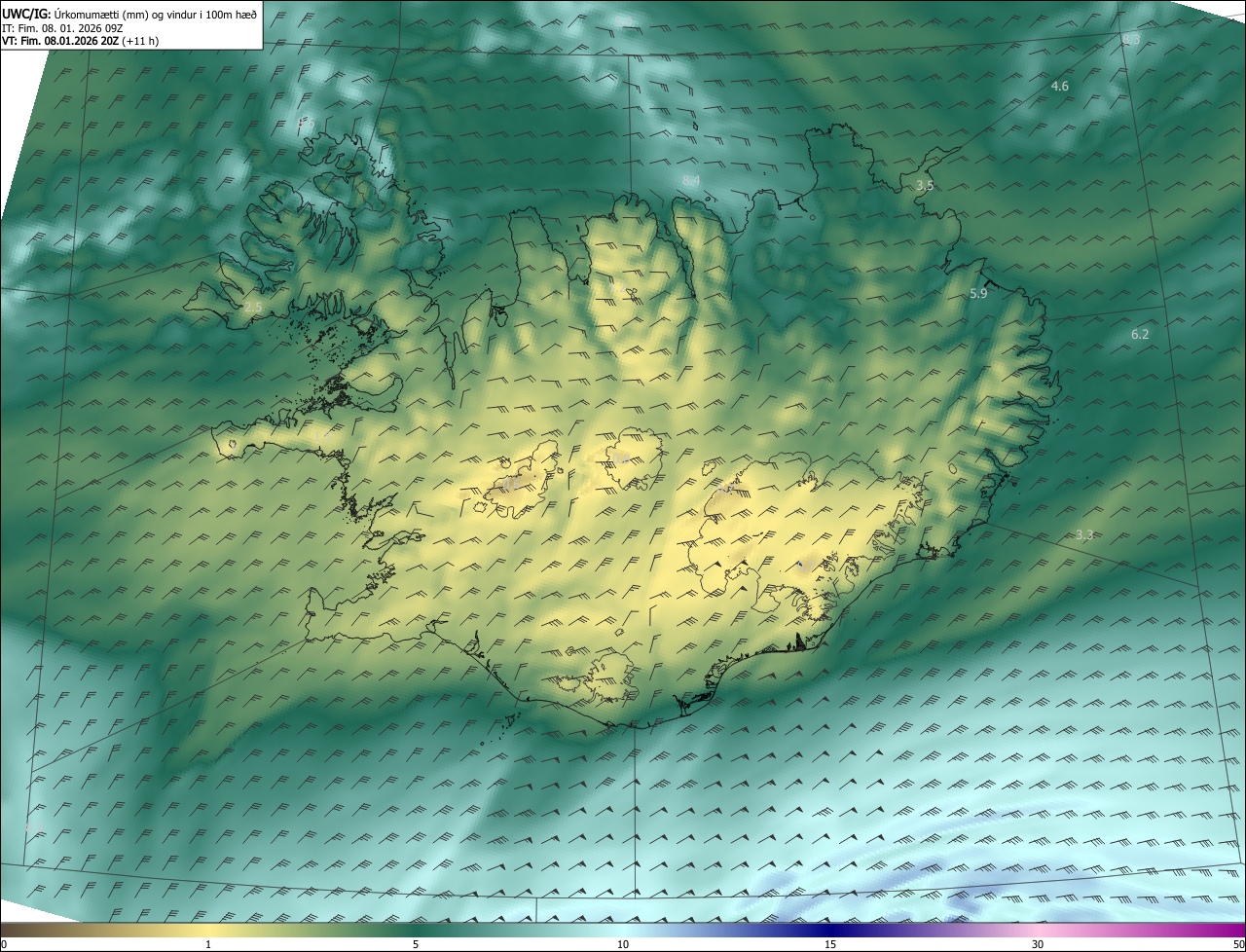Click the precipitation value label 6.2
The image size is (1246, 952).
click(x=1140, y=334)
